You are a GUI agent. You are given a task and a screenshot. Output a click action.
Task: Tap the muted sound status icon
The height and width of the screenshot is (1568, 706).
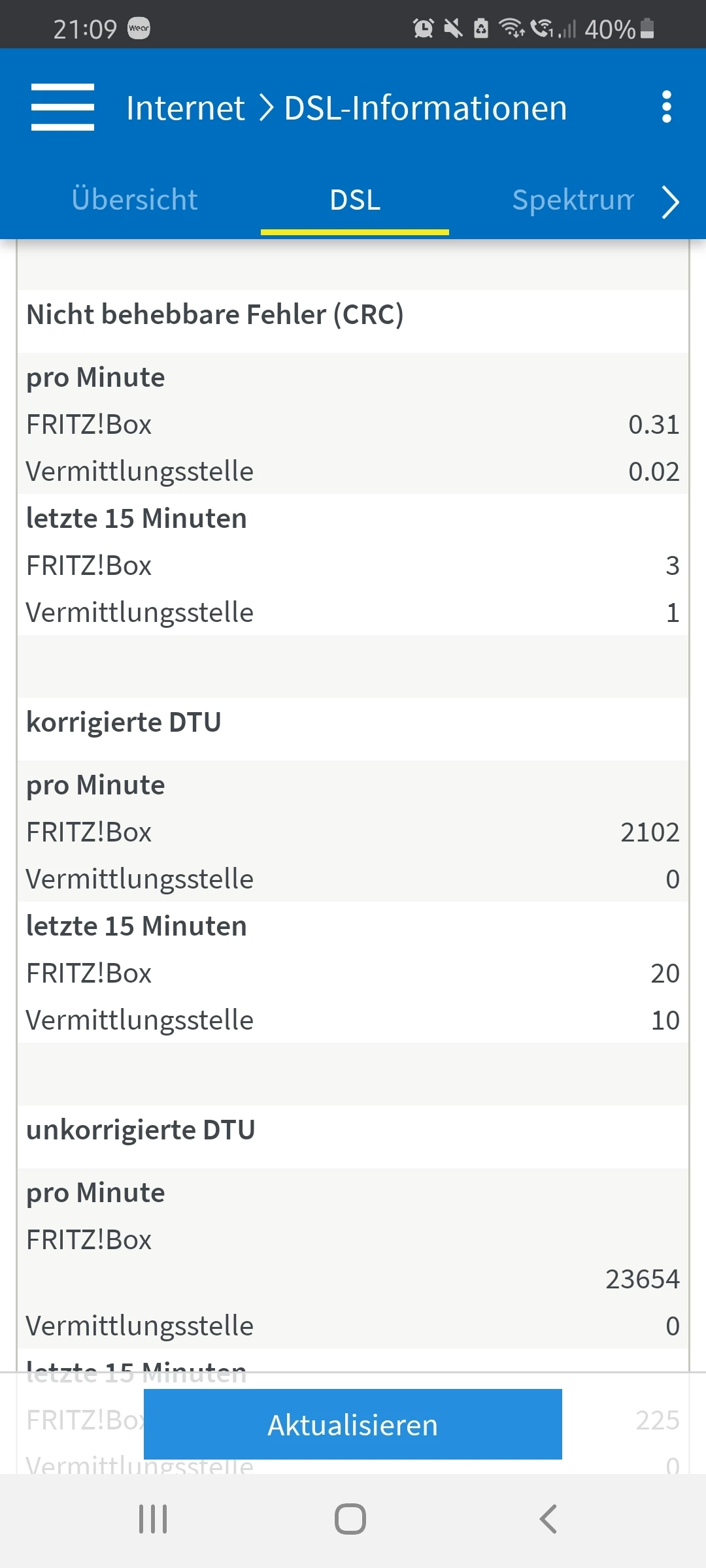point(452,28)
